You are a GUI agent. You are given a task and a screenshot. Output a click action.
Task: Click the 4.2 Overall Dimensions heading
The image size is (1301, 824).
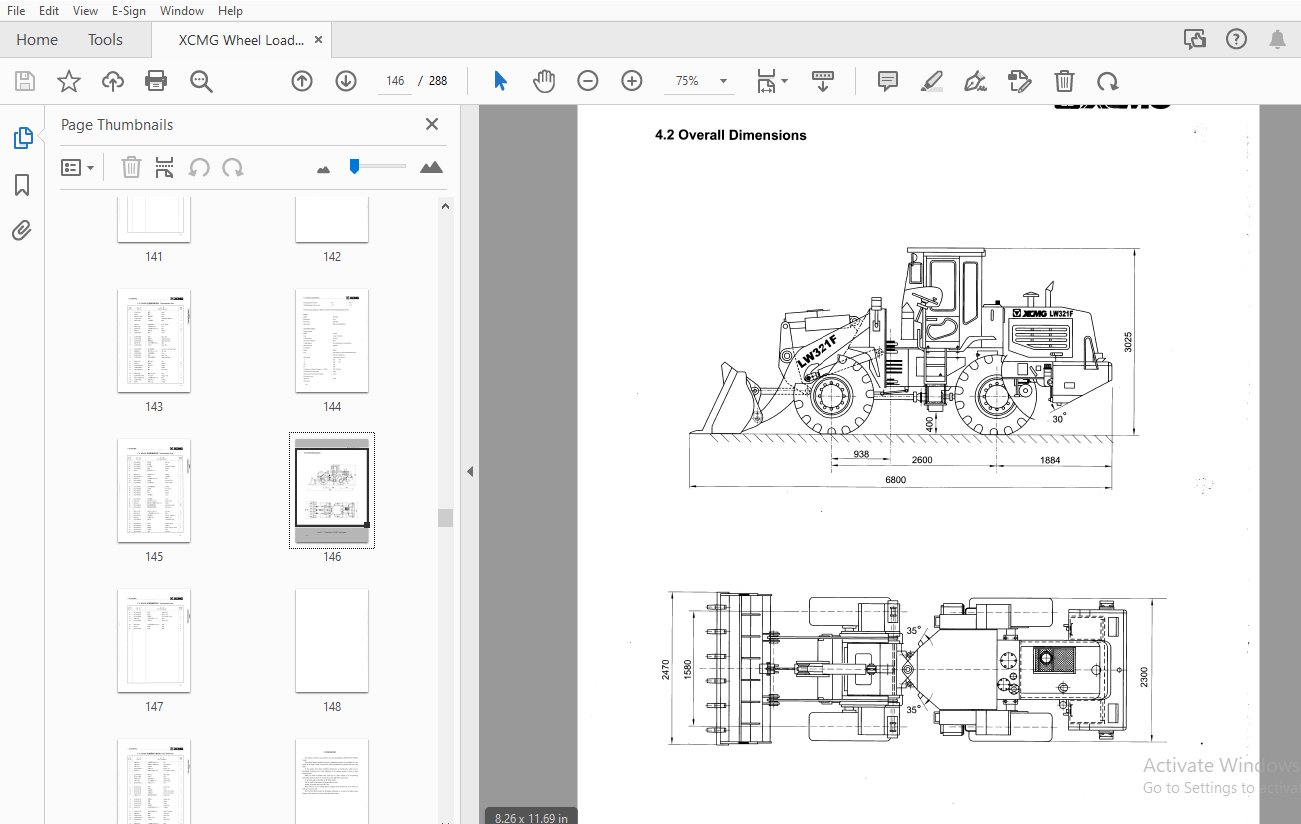click(730, 135)
